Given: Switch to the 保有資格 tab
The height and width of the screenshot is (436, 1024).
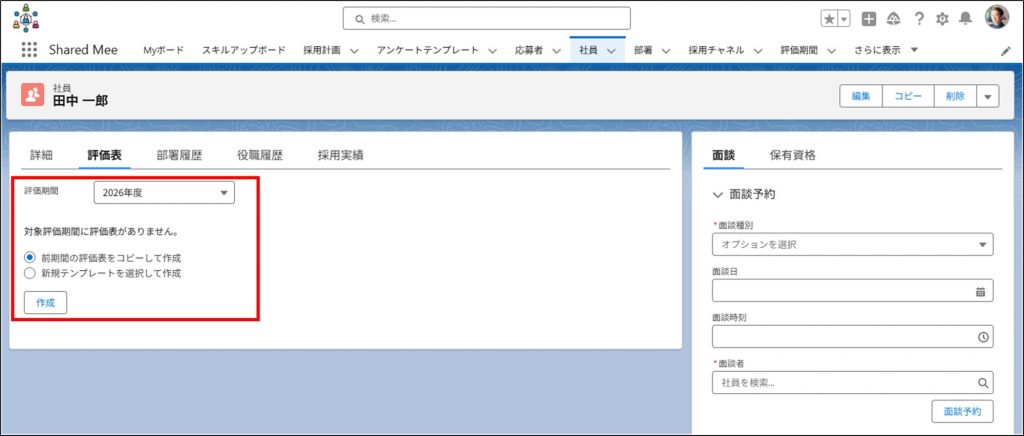Looking at the screenshot, I should (792, 155).
